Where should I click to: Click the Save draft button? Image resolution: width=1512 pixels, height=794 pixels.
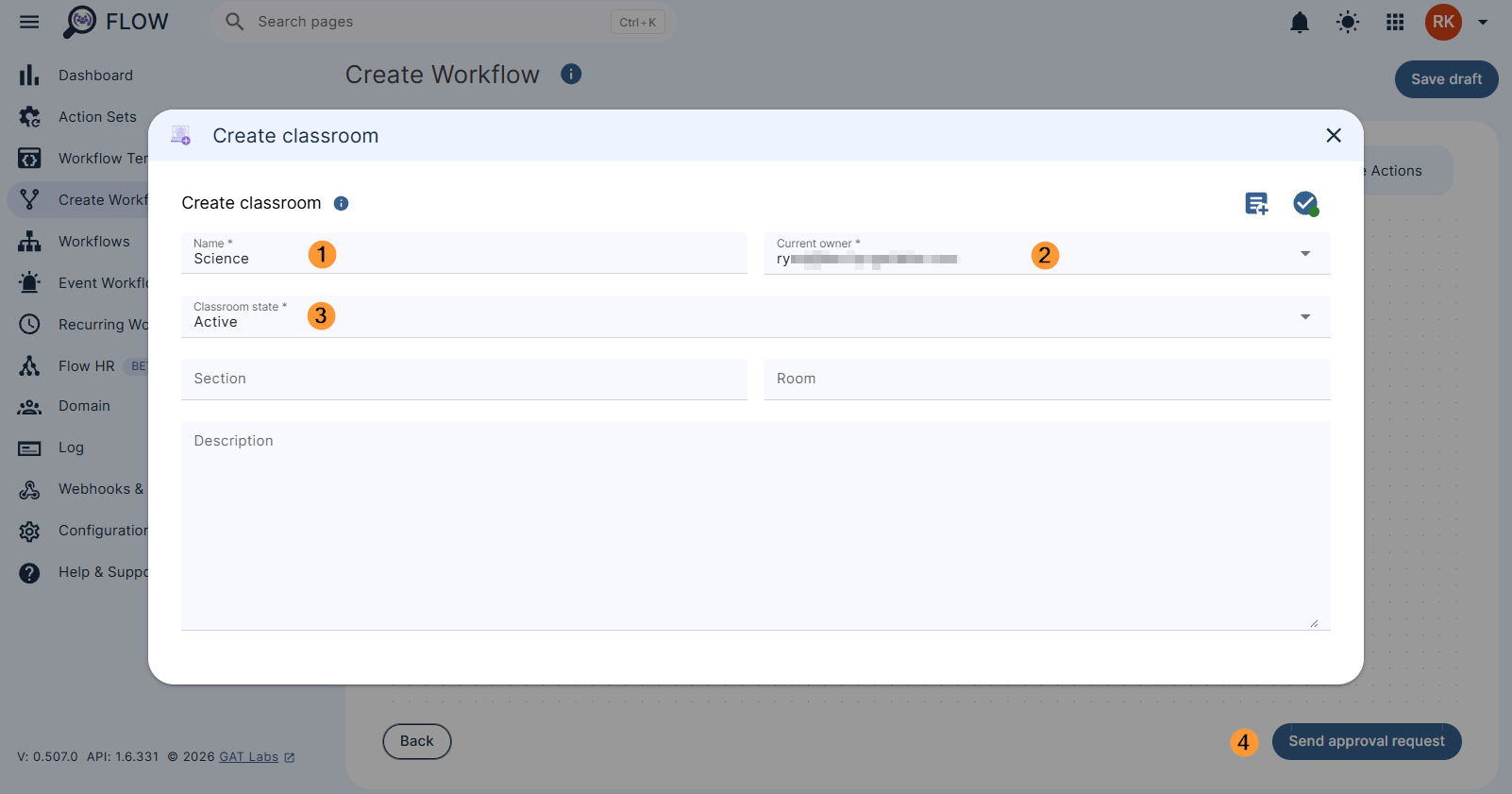(1446, 79)
